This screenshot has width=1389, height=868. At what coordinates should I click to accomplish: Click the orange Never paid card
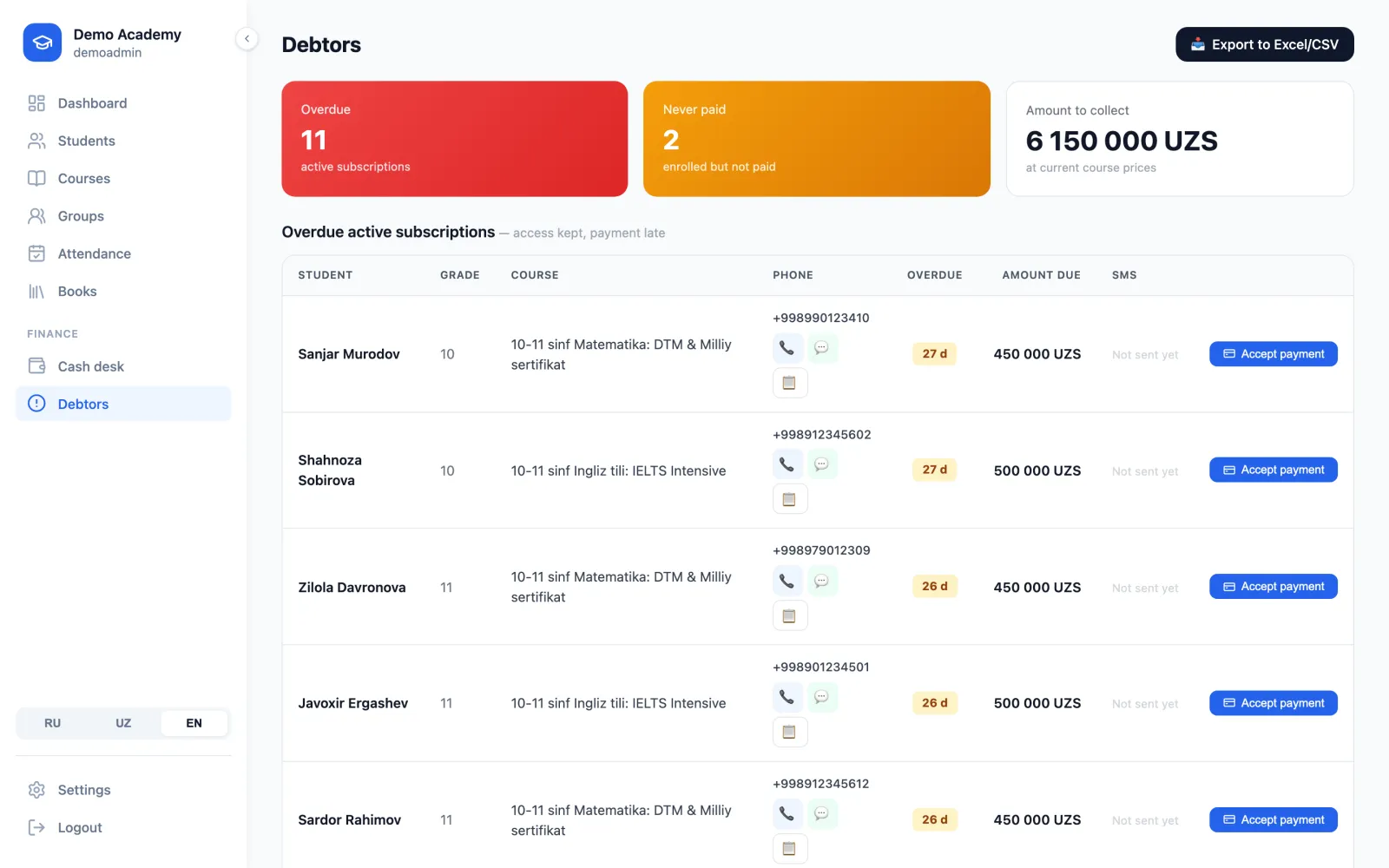click(x=816, y=139)
